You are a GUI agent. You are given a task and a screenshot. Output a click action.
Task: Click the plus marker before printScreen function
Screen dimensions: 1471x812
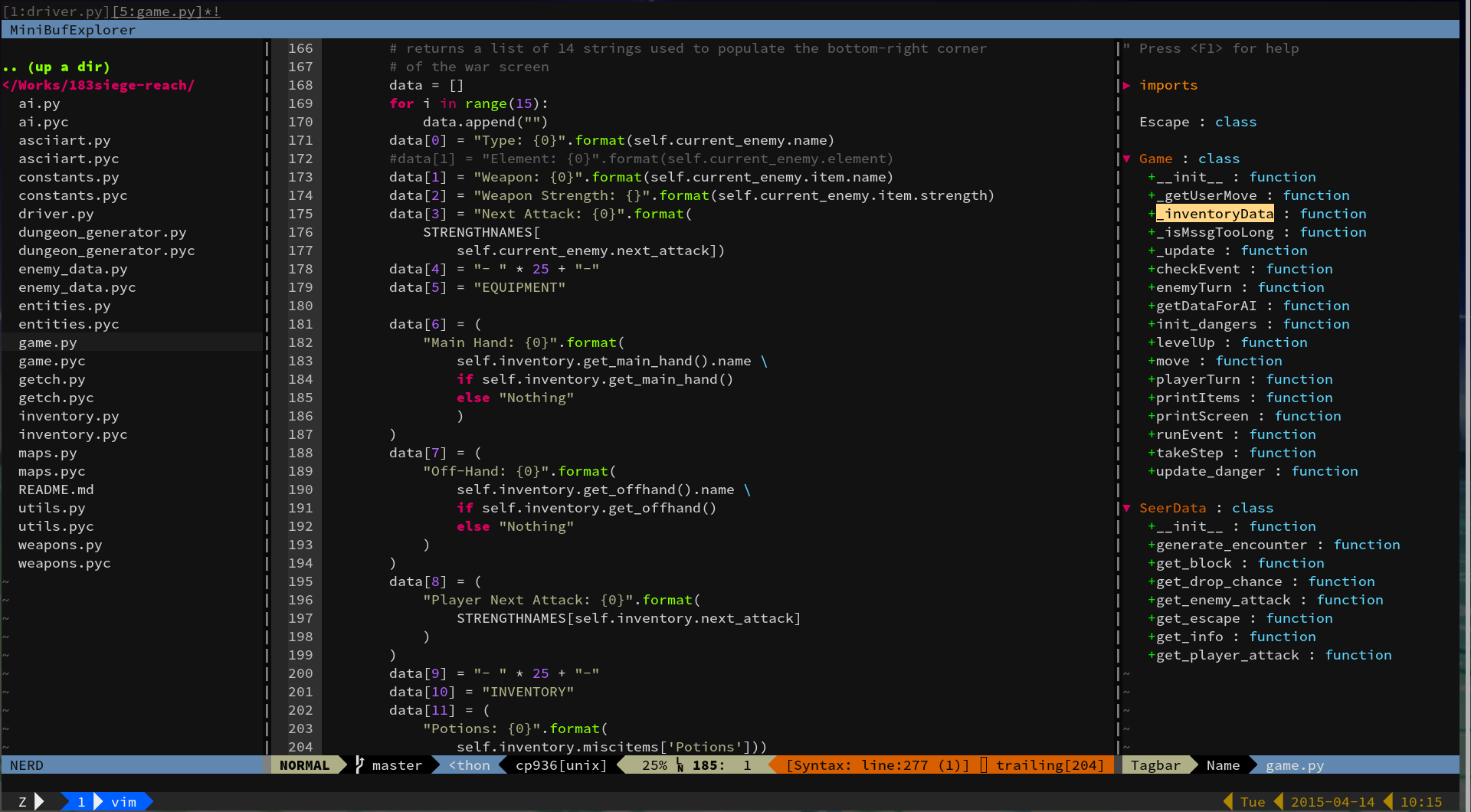[1152, 416]
